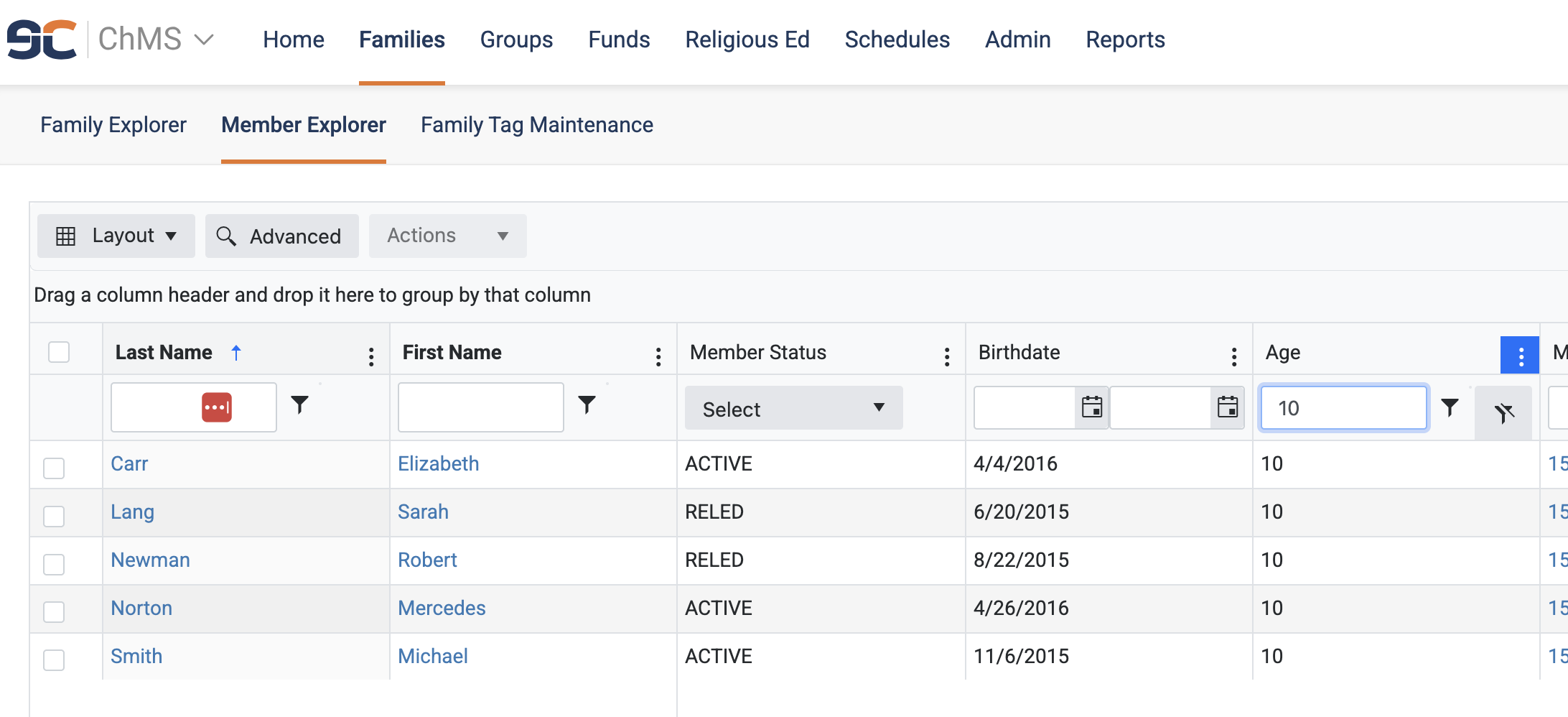Viewport: 1568px width, 717px height.
Task: Select the Carr row checkbox
Action: [x=54, y=468]
